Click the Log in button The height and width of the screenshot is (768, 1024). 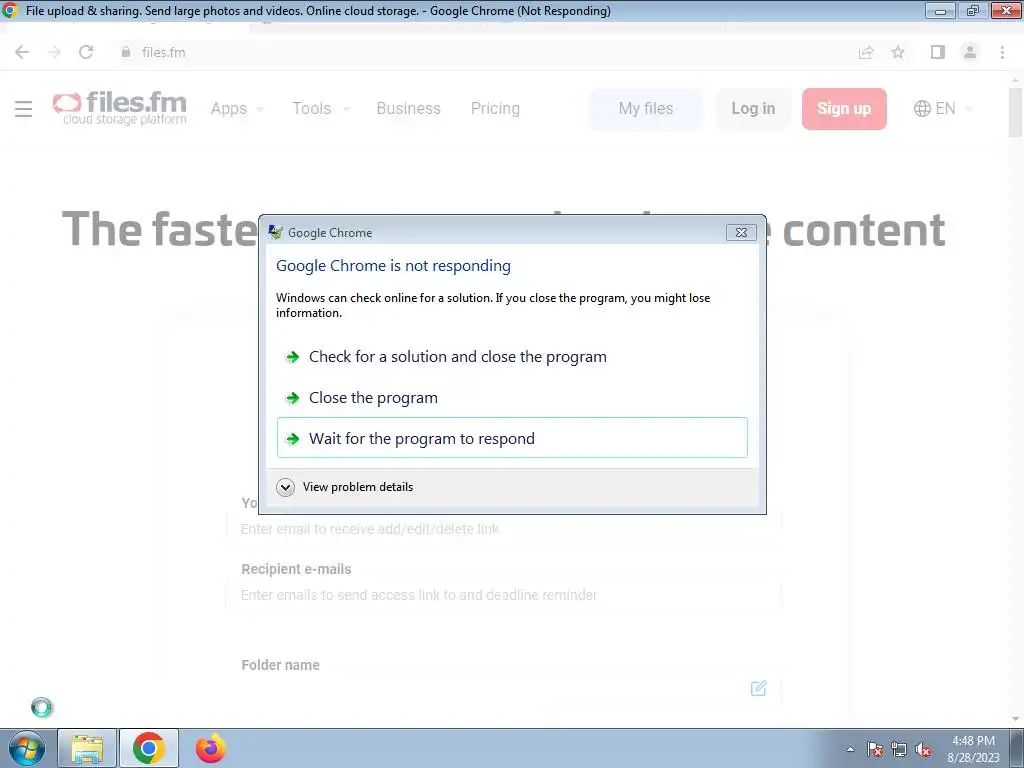pos(753,108)
